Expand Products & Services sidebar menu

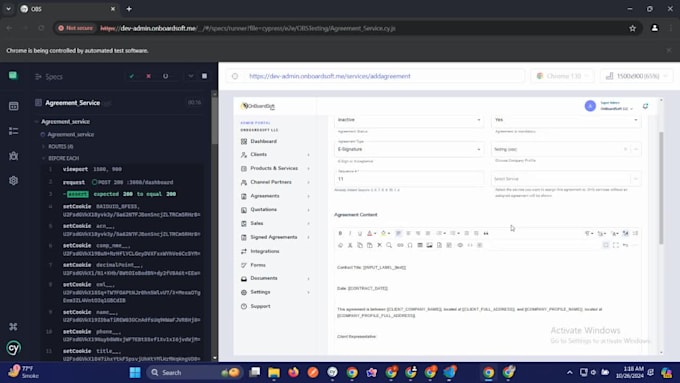275,168
